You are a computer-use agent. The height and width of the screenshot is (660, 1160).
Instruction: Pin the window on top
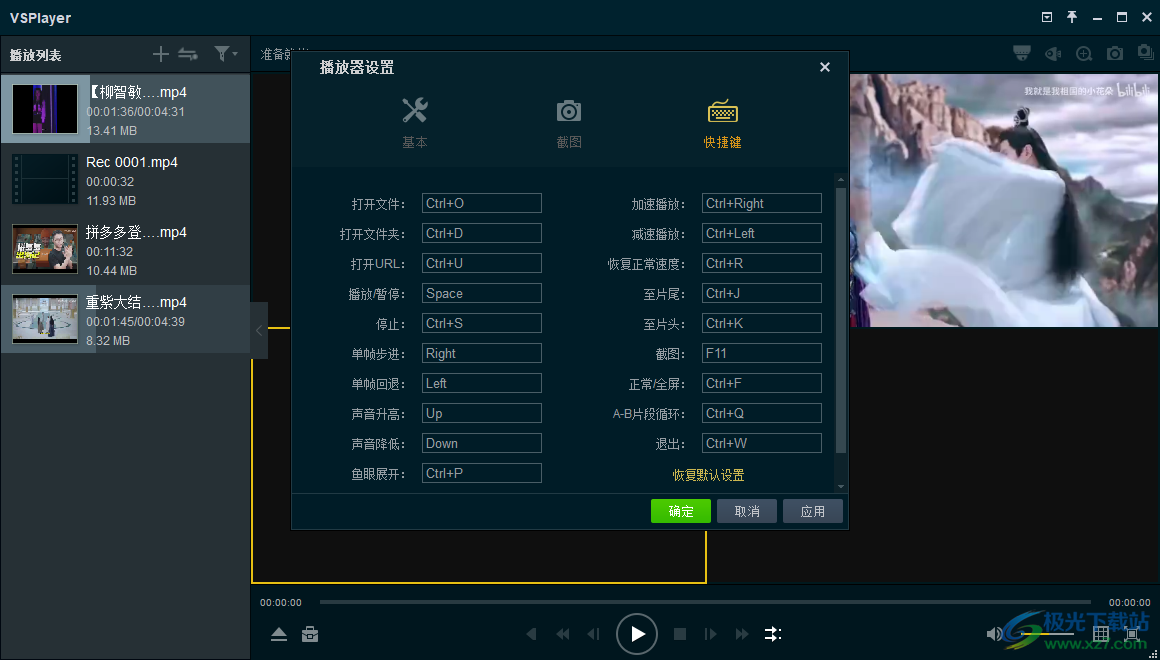(1072, 18)
